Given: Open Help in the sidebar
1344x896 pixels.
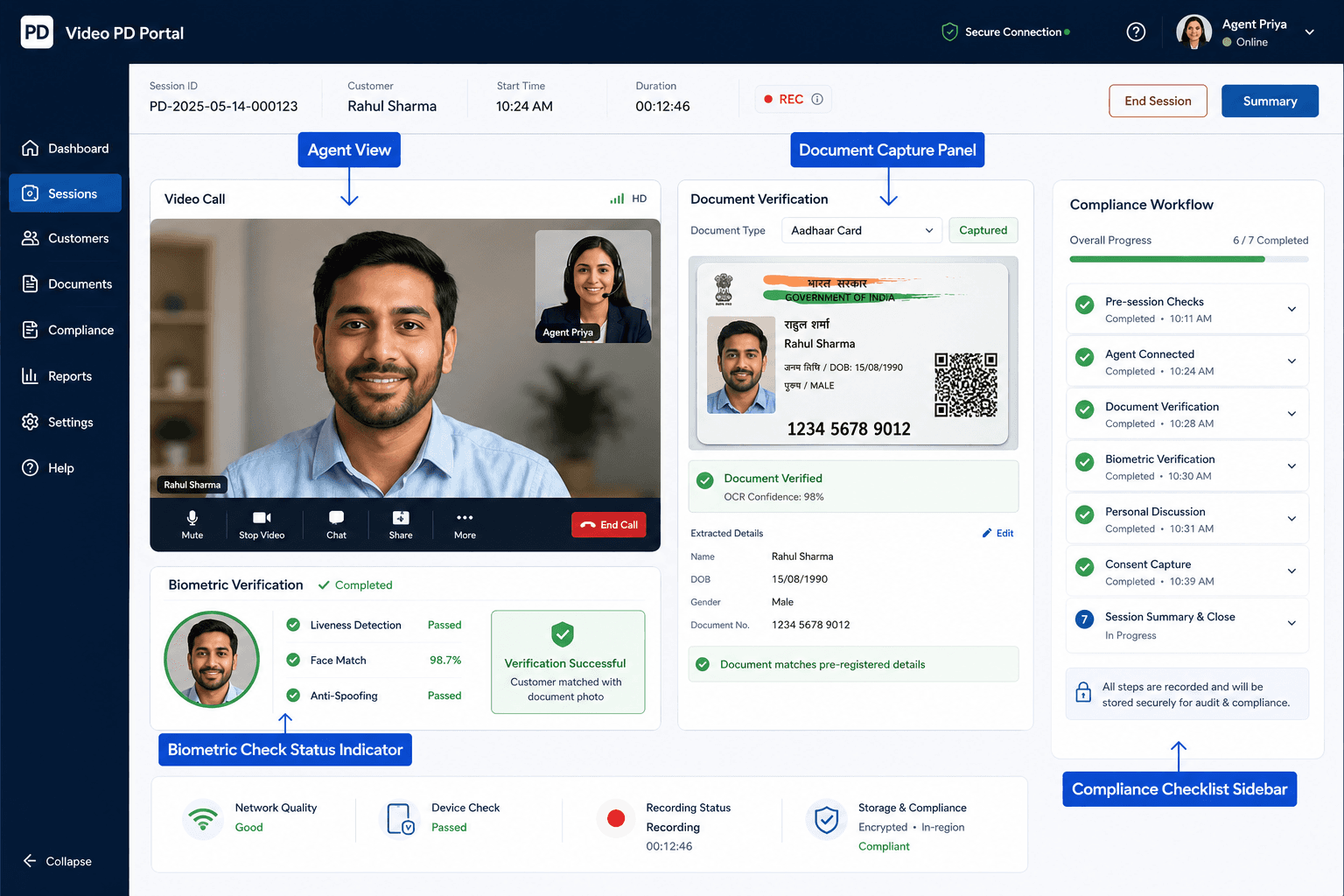Looking at the screenshot, I should (66, 468).
